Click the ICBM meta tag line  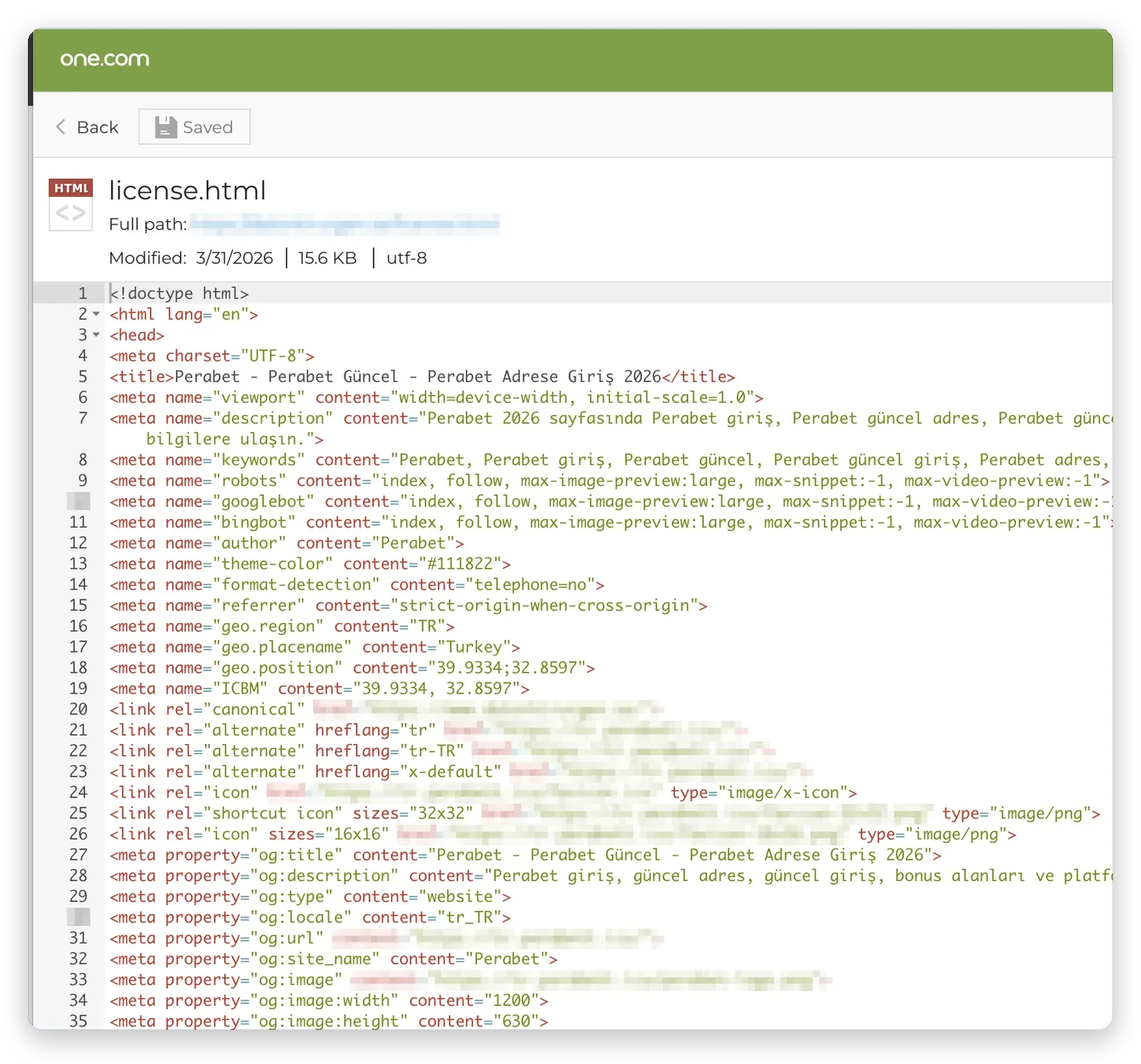tap(319, 689)
